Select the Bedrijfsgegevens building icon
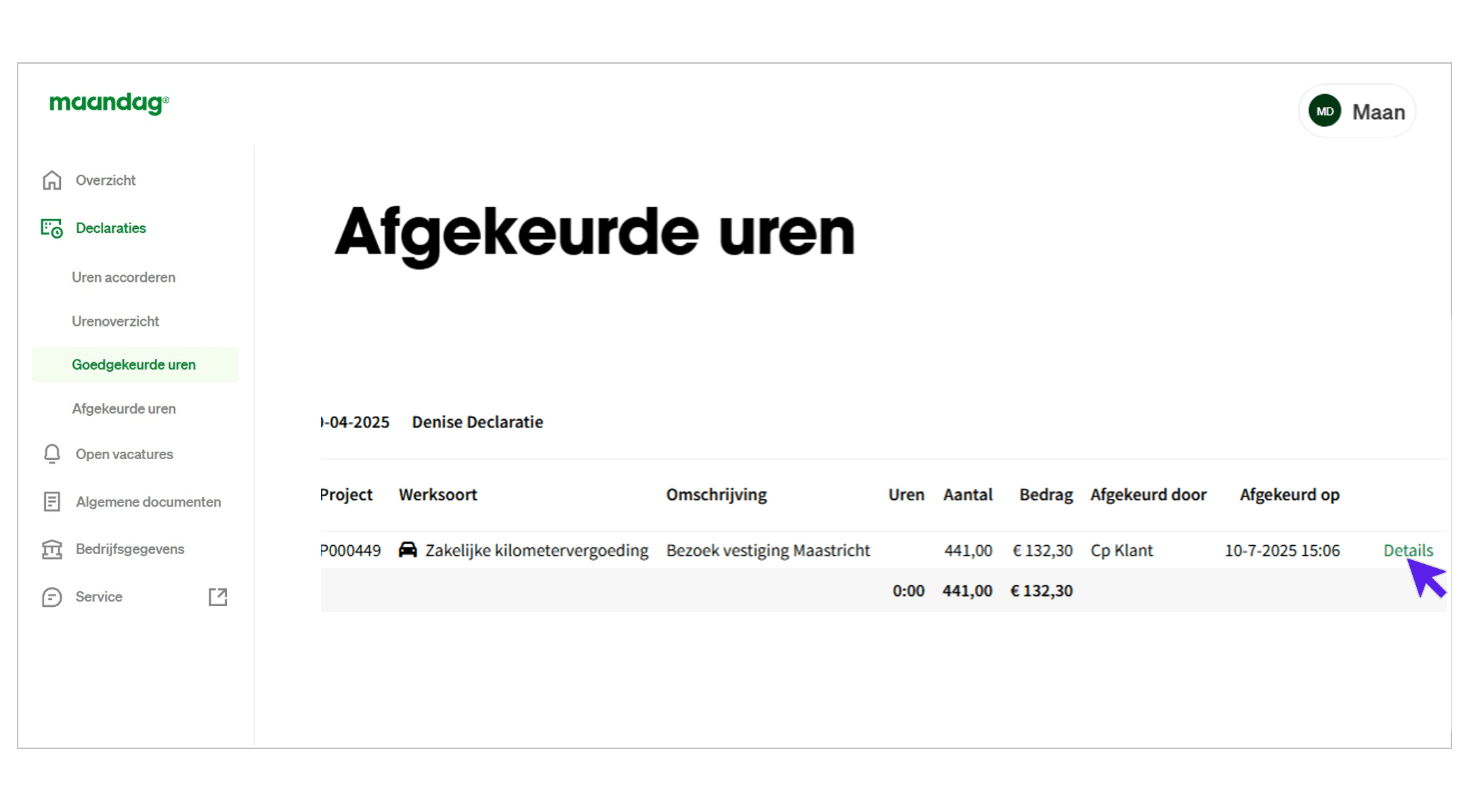Image resolution: width=1467 pixels, height=812 pixels. (x=51, y=549)
